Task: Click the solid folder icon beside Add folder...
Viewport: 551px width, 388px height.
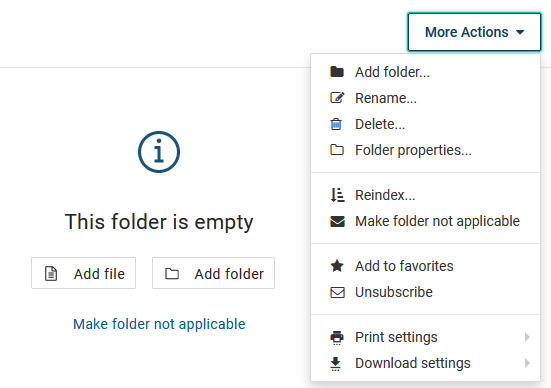Action: (x=337, y=72)
